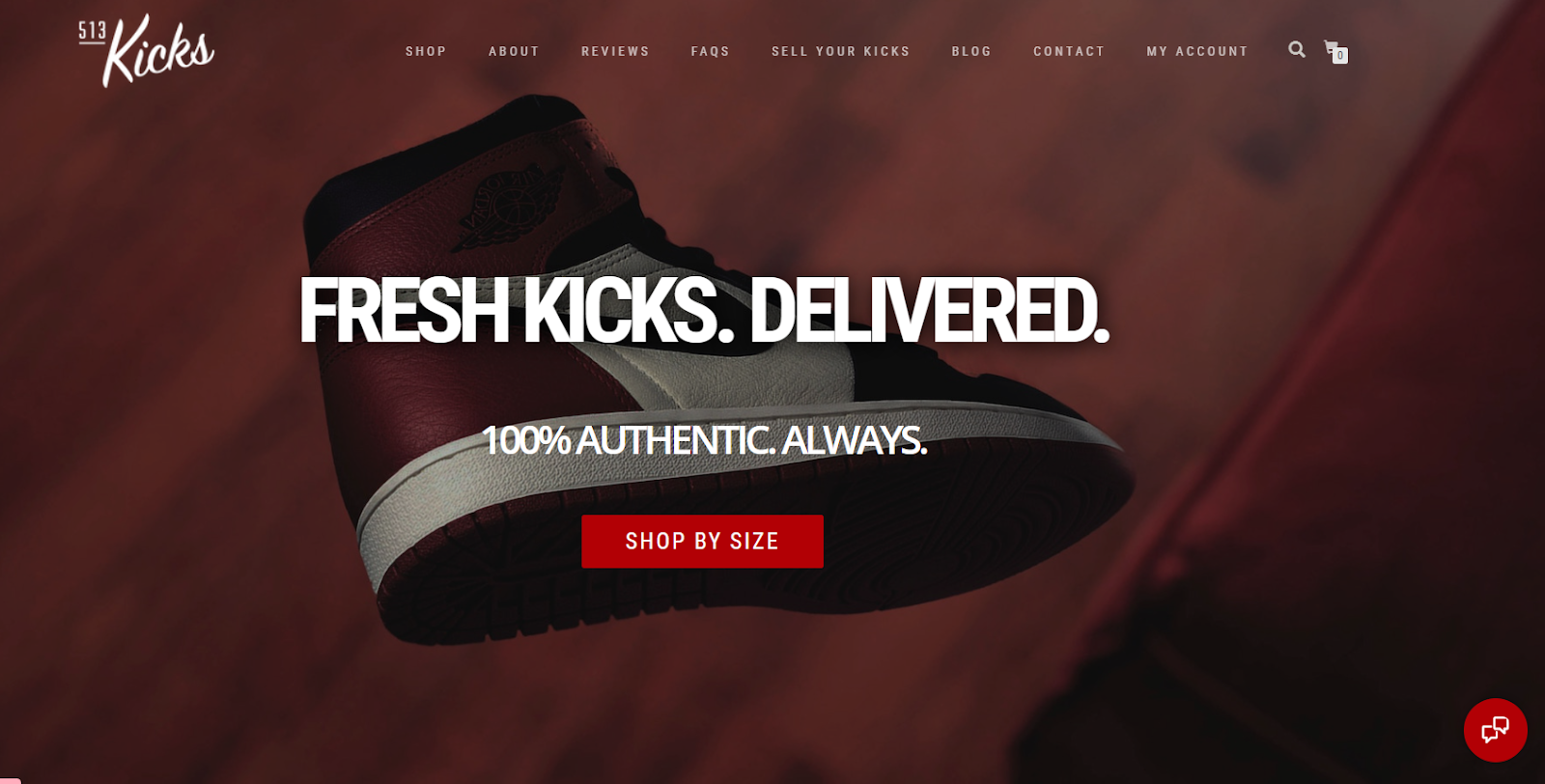Click the cart item count badge
Image resolution: width=1545 pixels, height=784 pixels.
[x=1340, y=56]
